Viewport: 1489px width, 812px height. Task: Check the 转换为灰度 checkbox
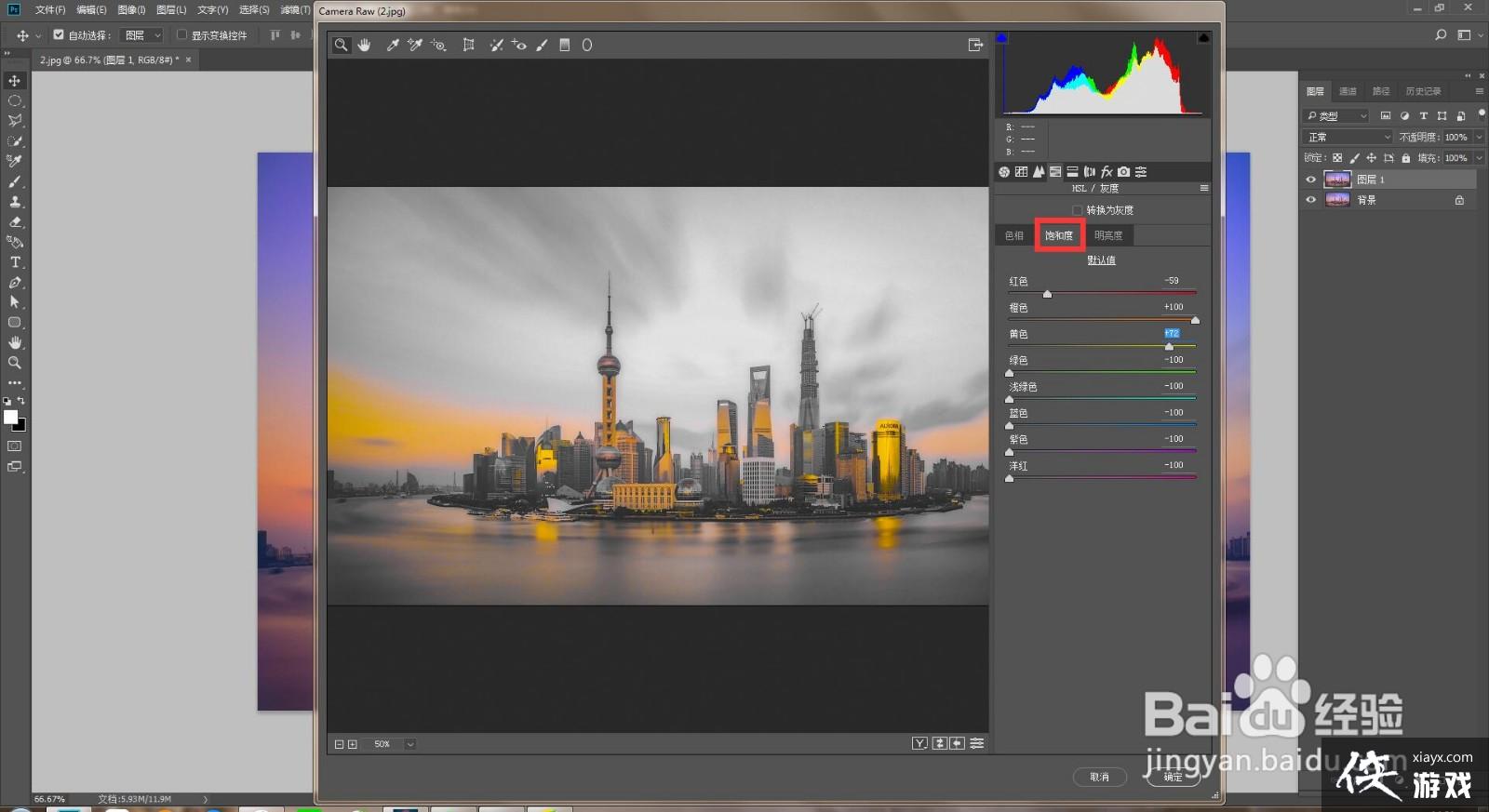pyautogui.click(x=1078, y=210)
